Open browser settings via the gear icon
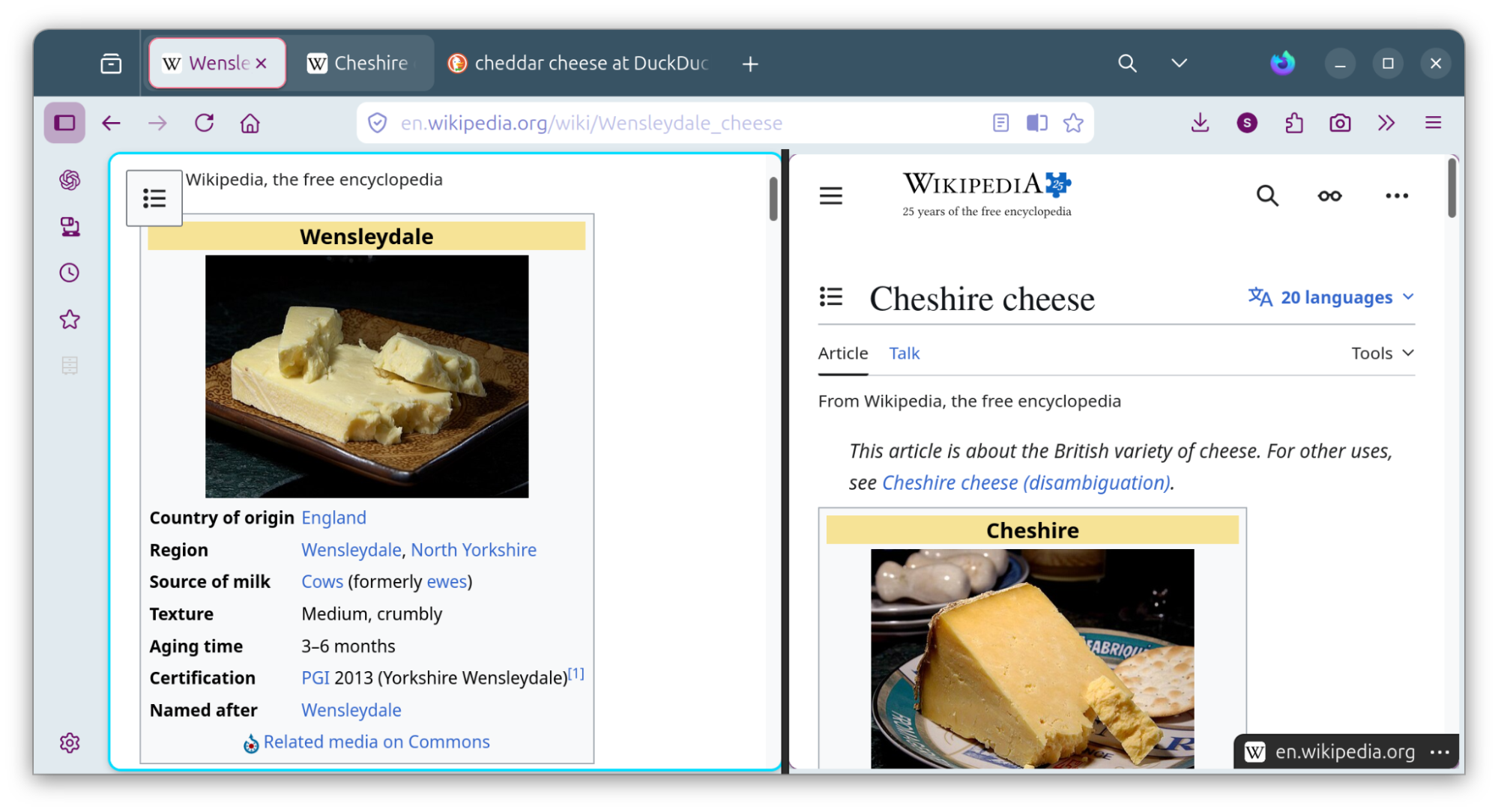Image resolution: width=1498 pixels, height=812 pixels. (69, 742)
